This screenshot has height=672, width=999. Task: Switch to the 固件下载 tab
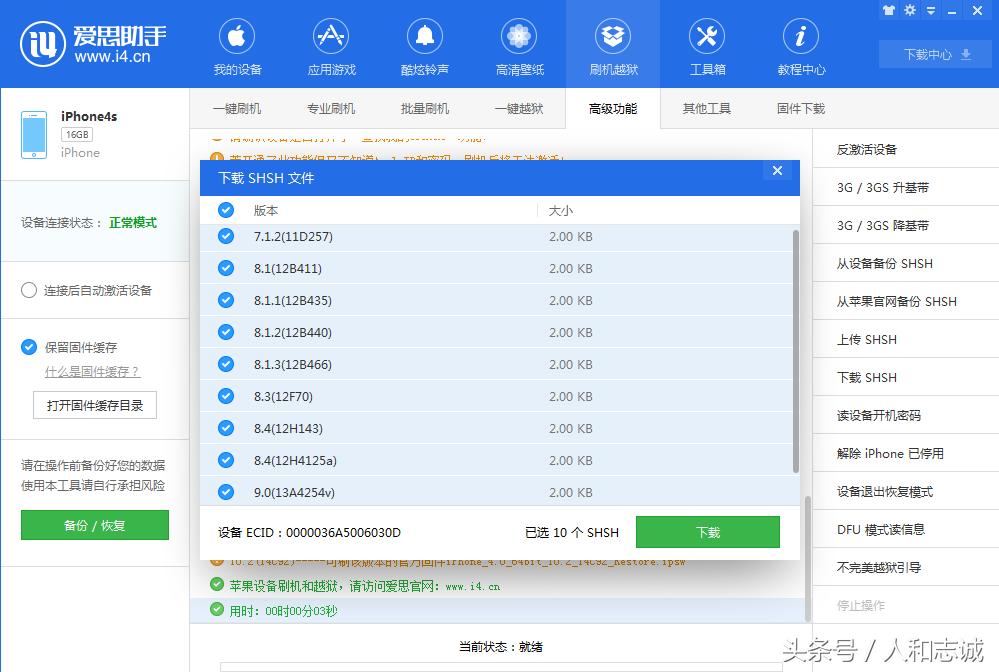click(x=799, y=108)
